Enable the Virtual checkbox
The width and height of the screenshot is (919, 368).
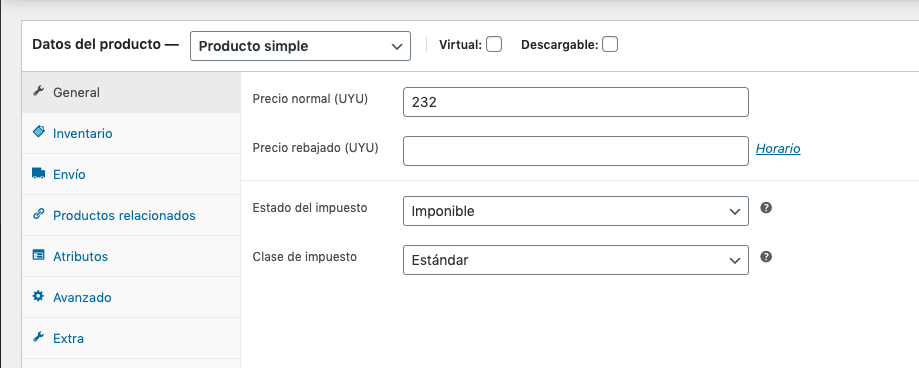tap(494, 45)
